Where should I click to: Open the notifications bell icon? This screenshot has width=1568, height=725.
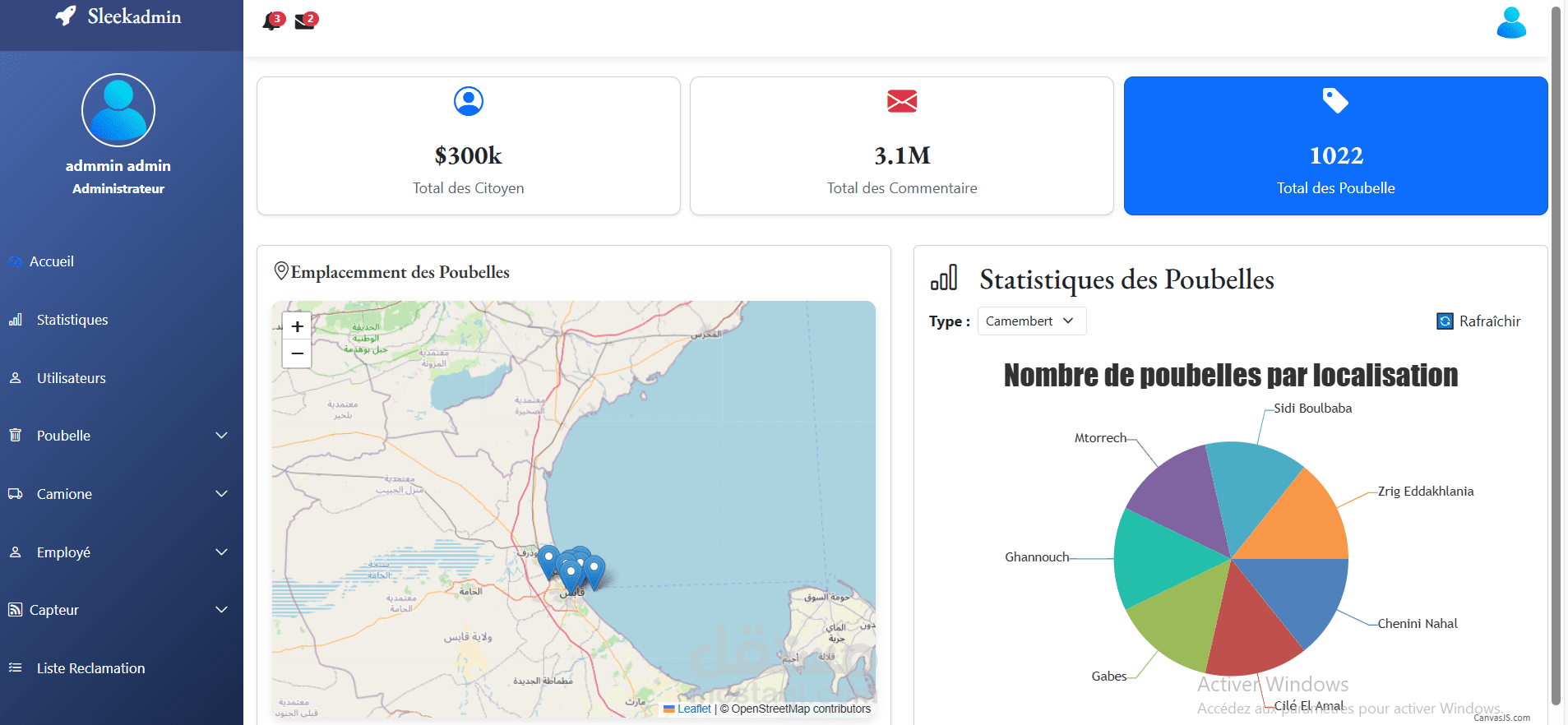272,21
